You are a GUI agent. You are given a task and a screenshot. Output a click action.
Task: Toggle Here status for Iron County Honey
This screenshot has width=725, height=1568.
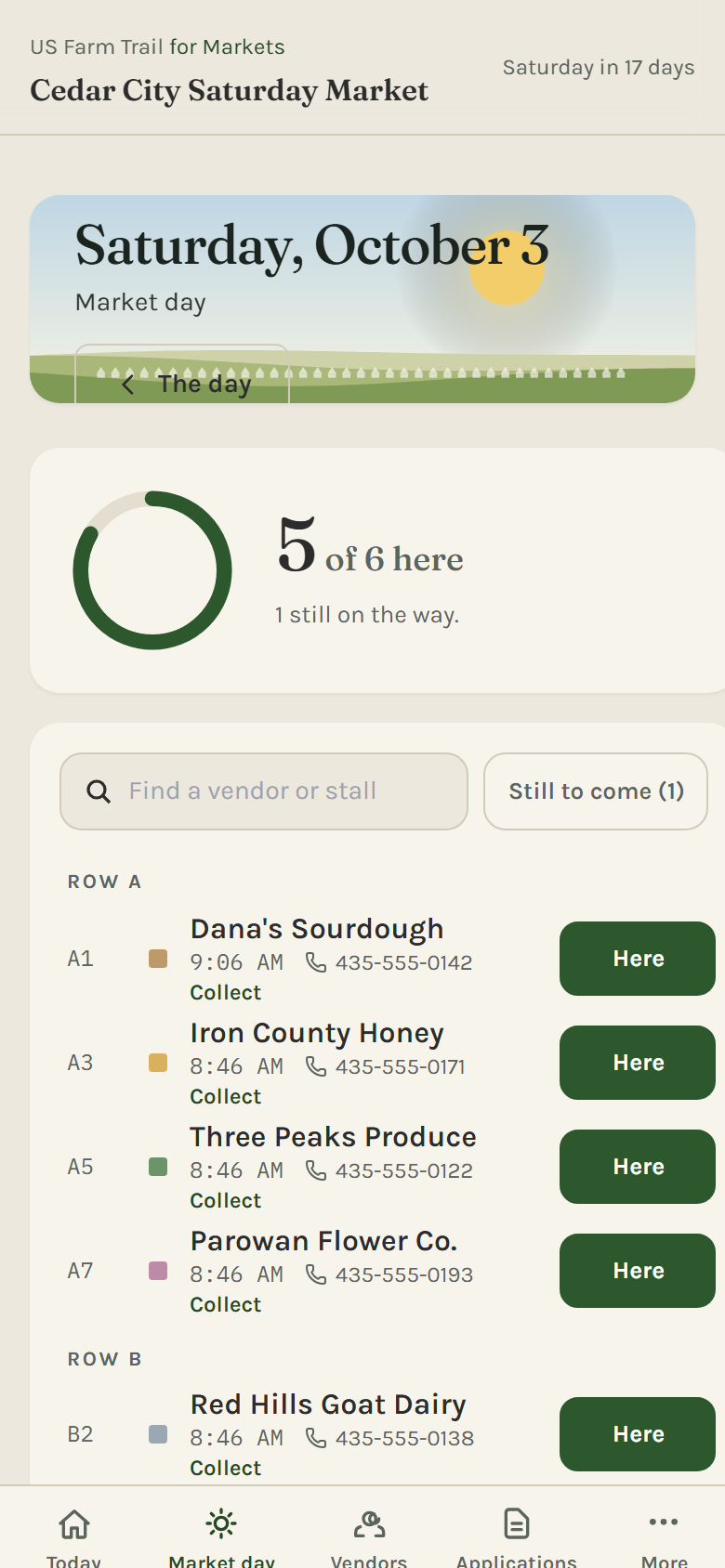(x=638, y=1063)
